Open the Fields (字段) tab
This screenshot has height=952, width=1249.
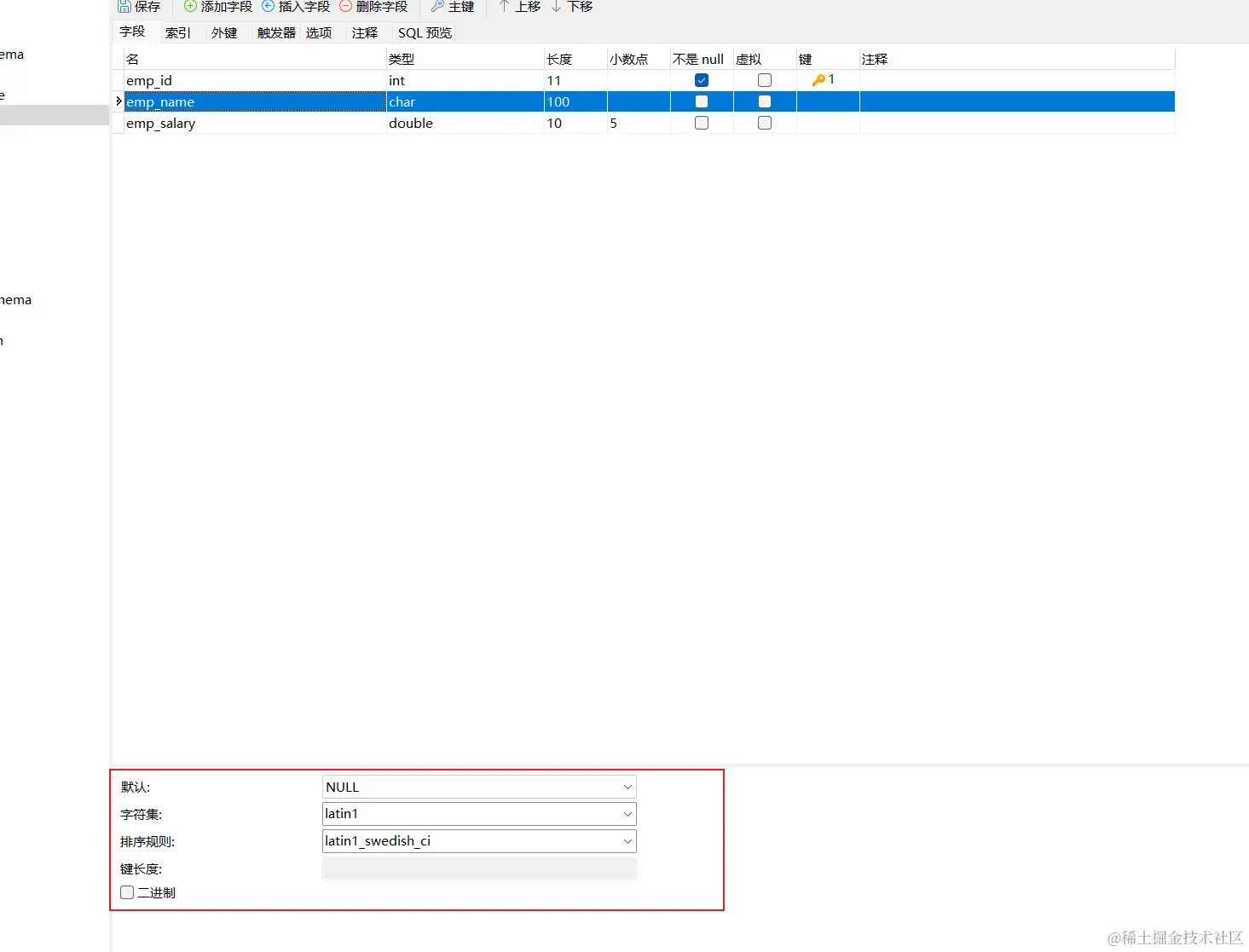click(132, 32)
